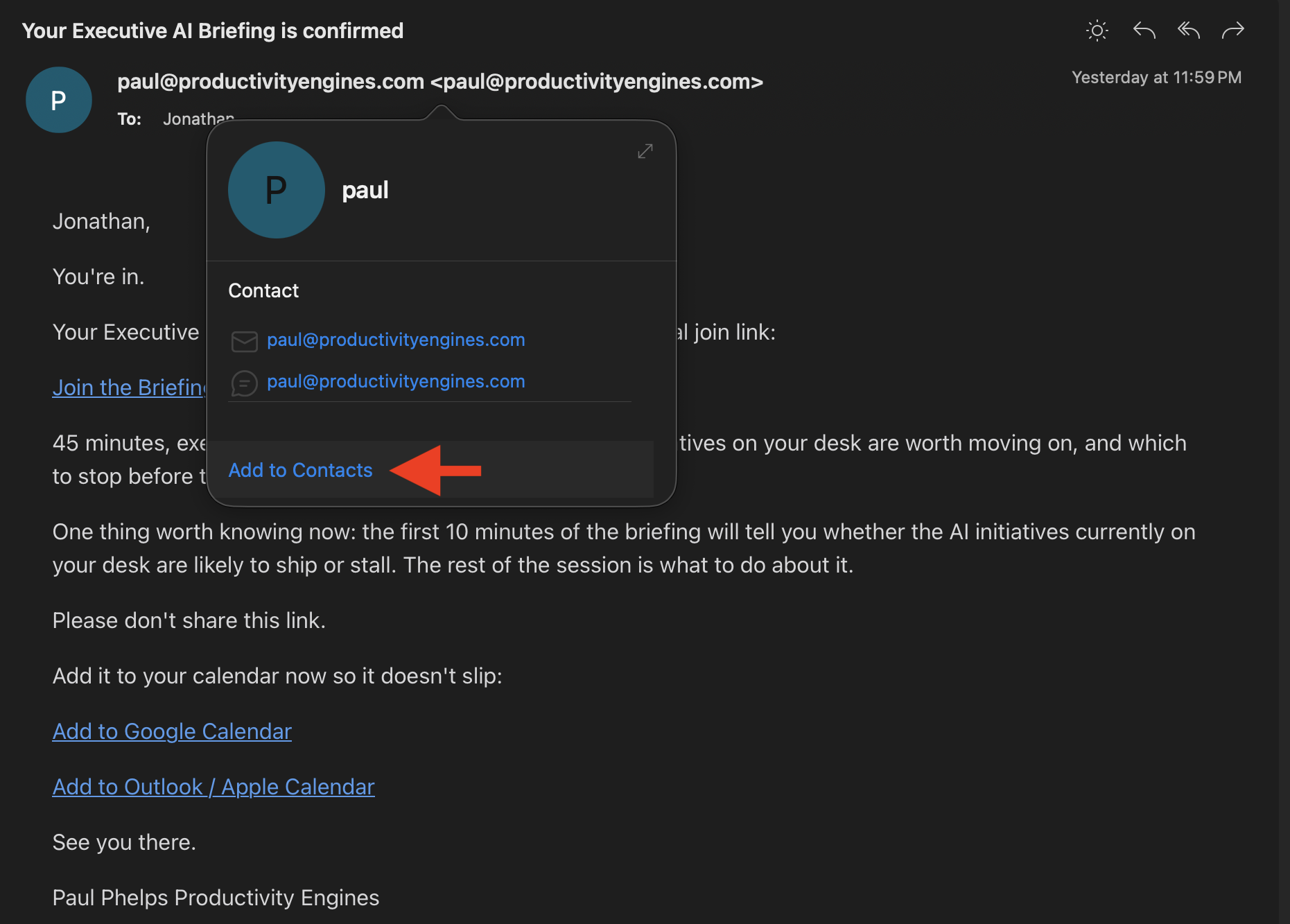Screen dimensions: 1290x924
Task: Click the signature Paul Phelps Productivity Engines
Action: point(216,898)
